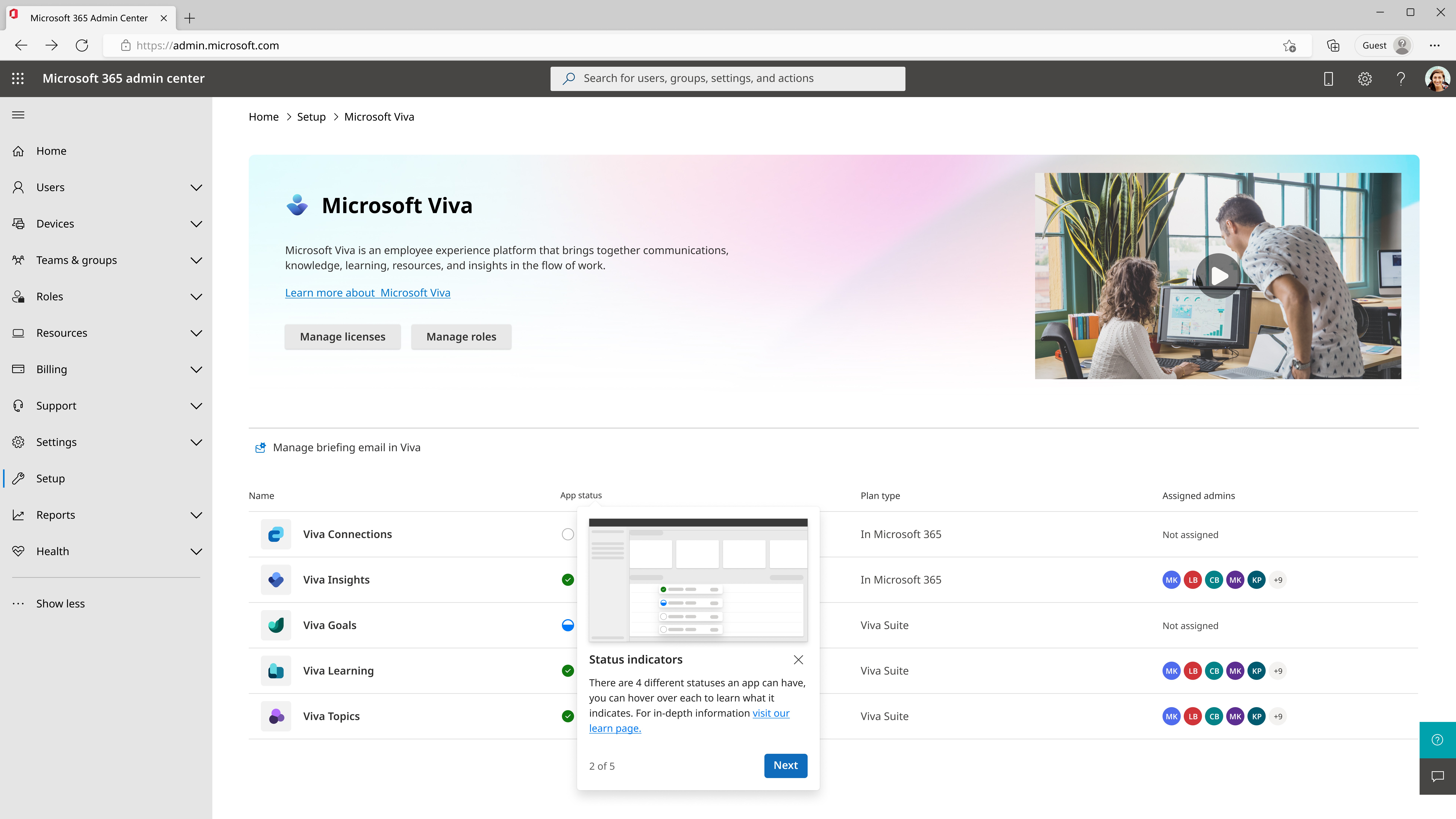Collapse navigation with hamburger icon

[x=18, y=115]
